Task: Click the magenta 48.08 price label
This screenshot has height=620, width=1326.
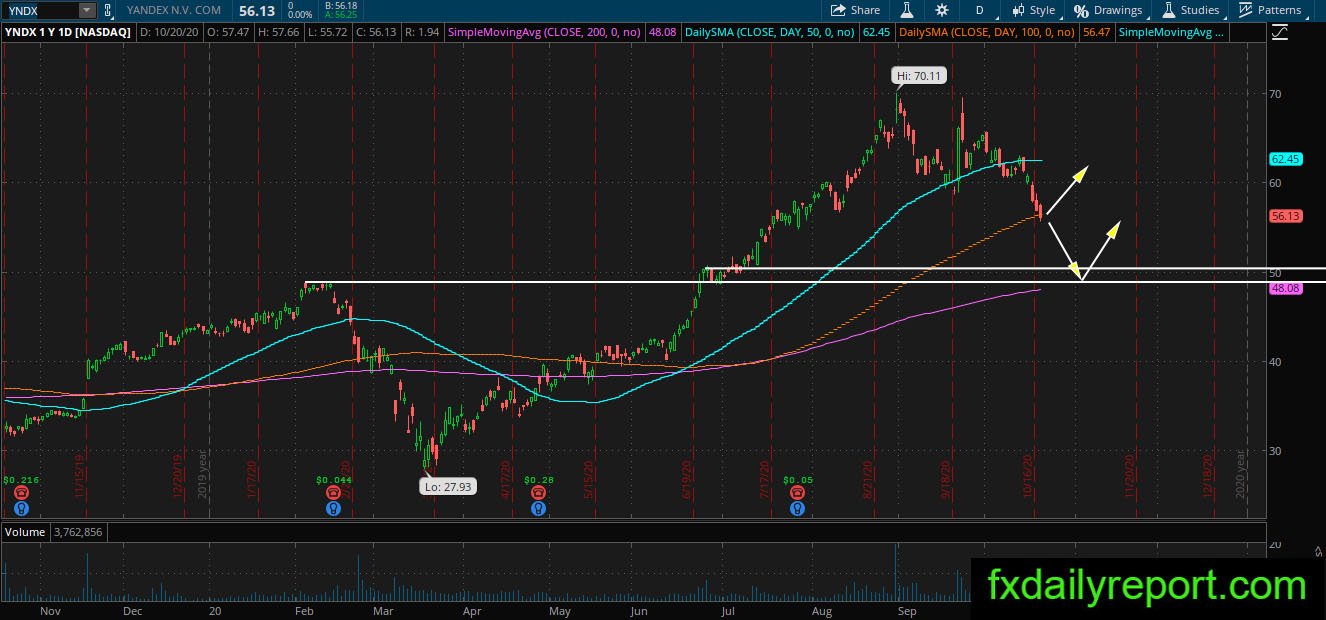Action: (x=1285, y=288)
